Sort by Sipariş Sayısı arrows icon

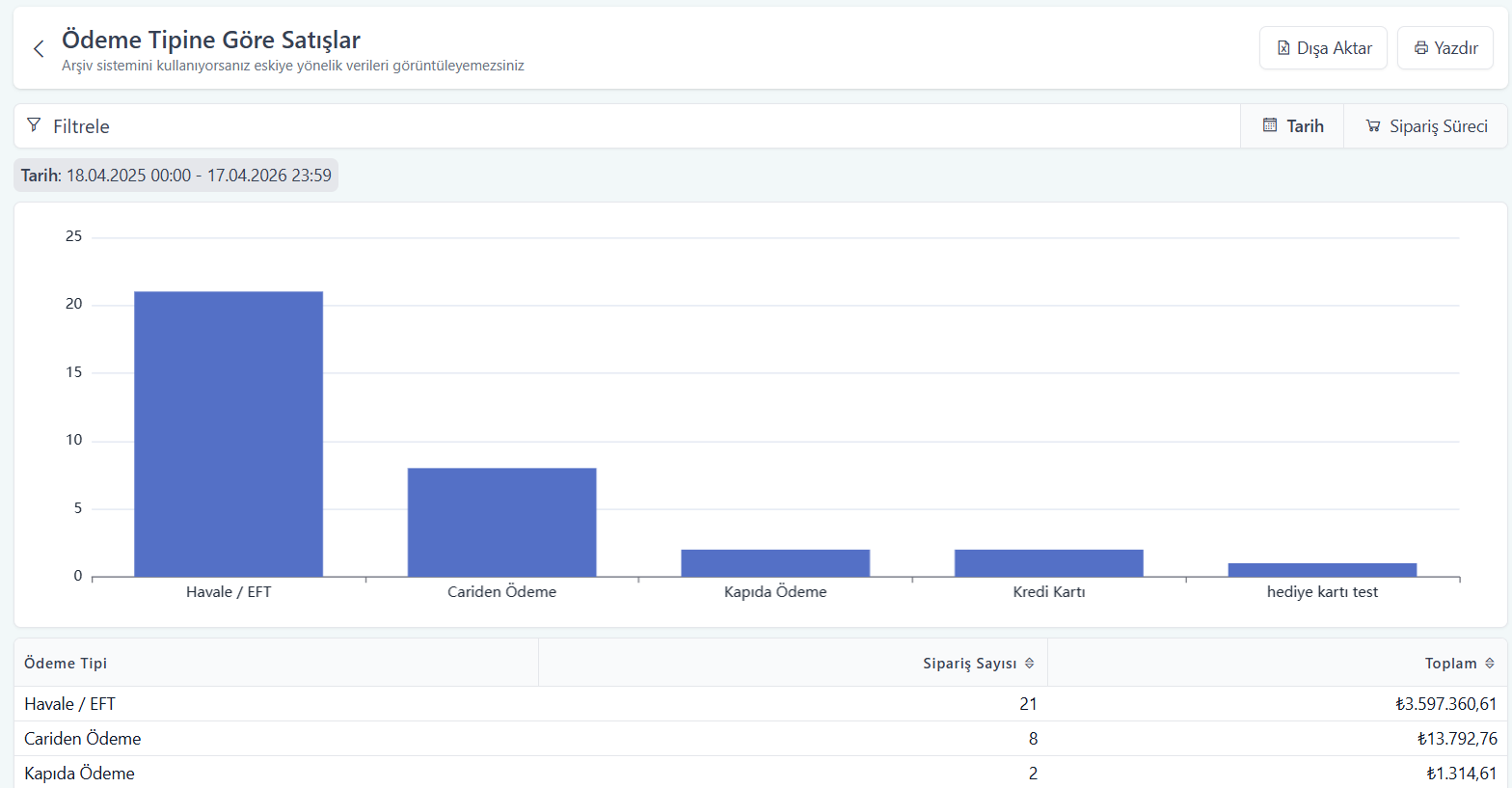pos(1029,663)
